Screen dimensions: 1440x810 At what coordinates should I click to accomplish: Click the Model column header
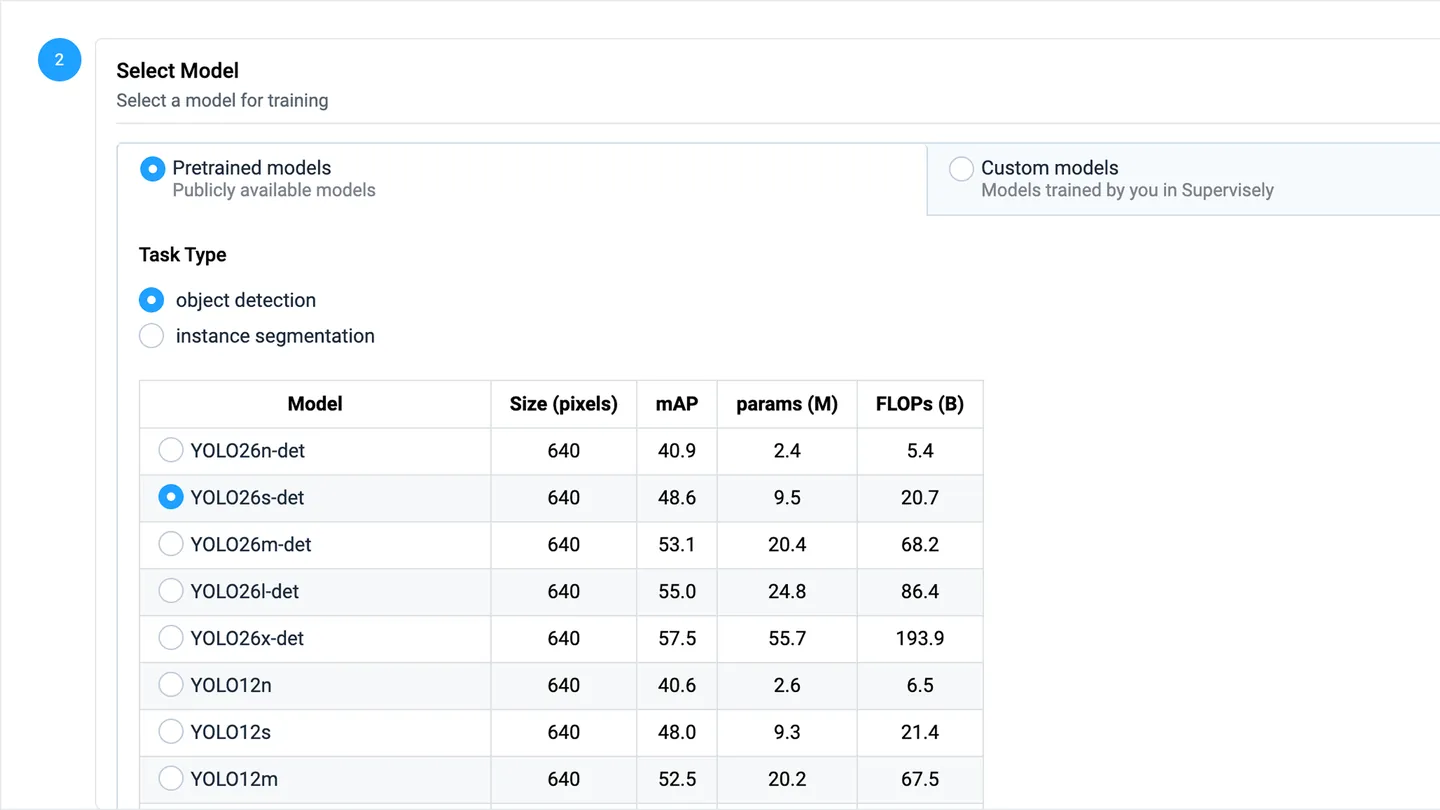pos(315,404)
